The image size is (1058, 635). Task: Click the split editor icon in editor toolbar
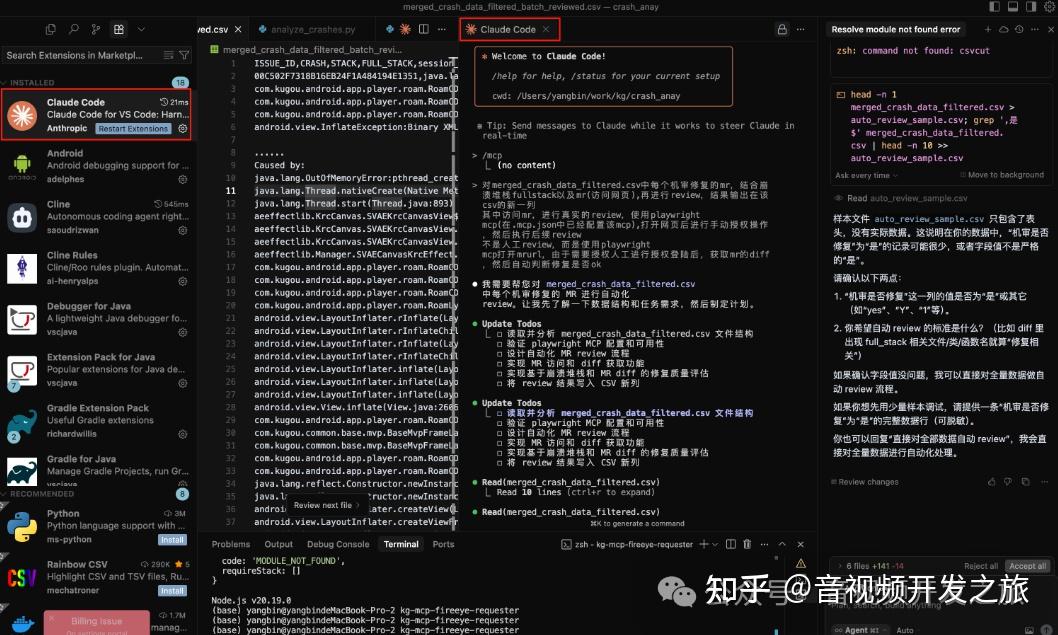(x=424, y=29)
